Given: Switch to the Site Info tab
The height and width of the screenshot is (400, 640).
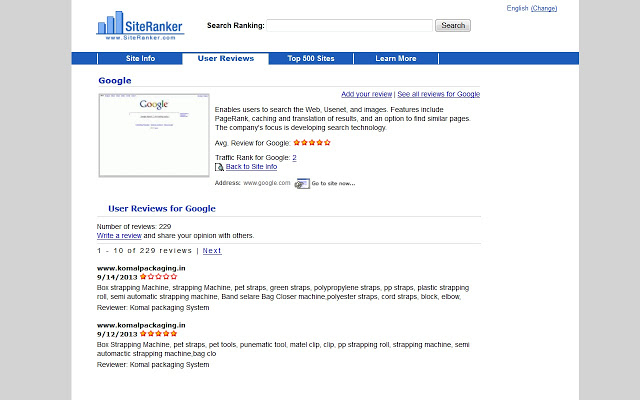Looking at the screenshot, I should 140,58.
